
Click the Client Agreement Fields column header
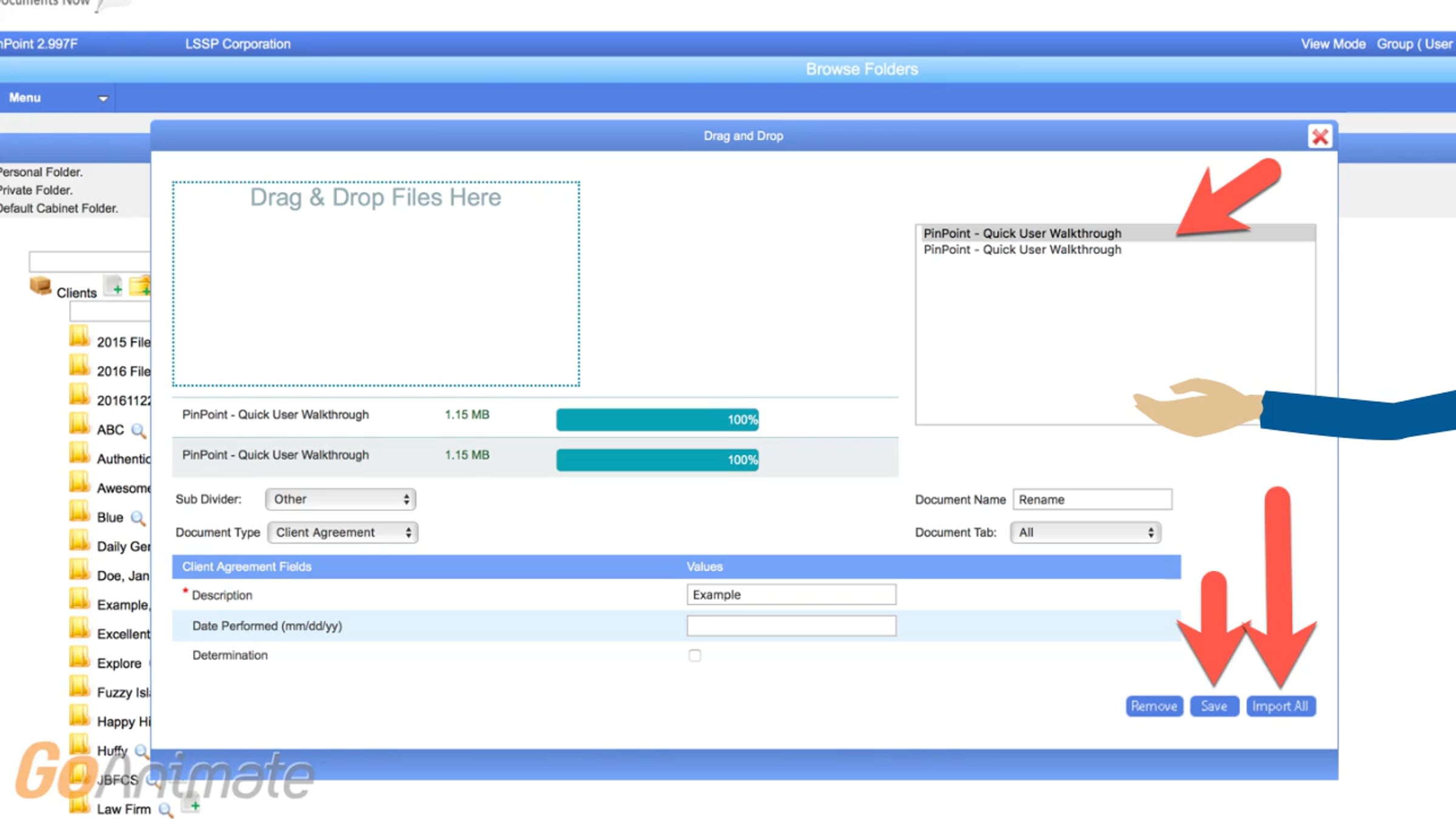pyautogui.click(x=247, y=567)
